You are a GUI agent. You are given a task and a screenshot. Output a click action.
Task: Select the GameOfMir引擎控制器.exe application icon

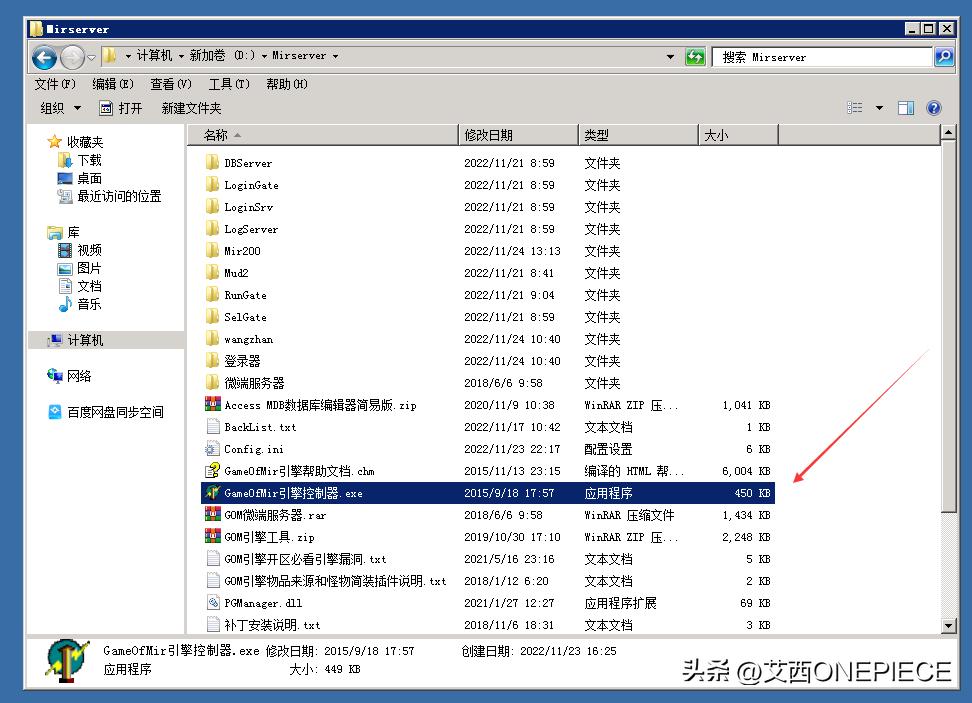coord(213,492)
